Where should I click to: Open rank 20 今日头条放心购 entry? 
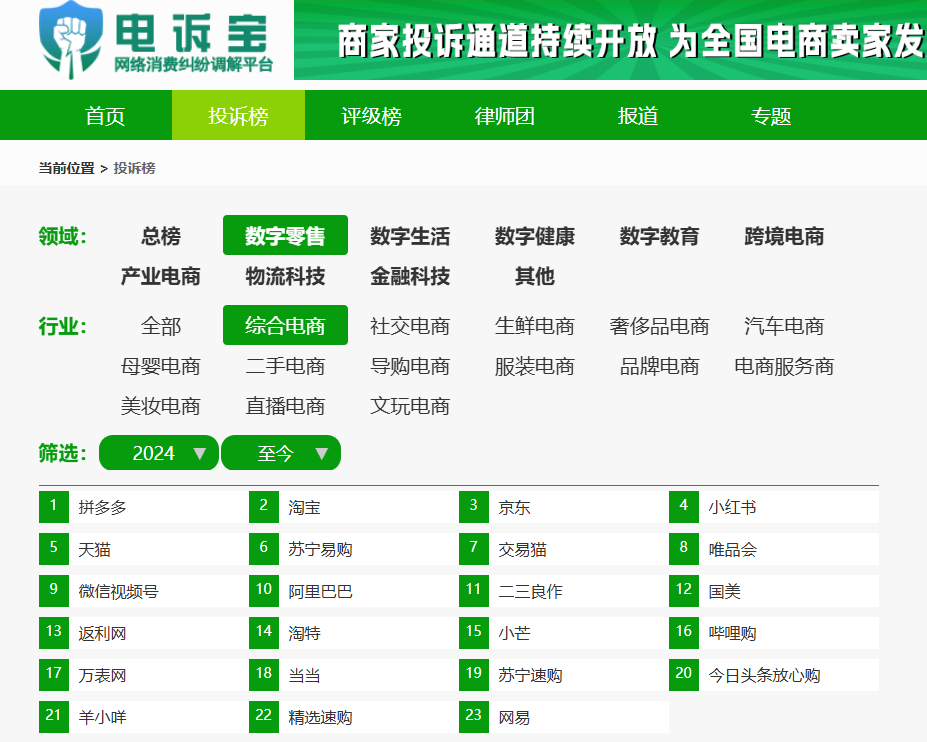[774, 675]
